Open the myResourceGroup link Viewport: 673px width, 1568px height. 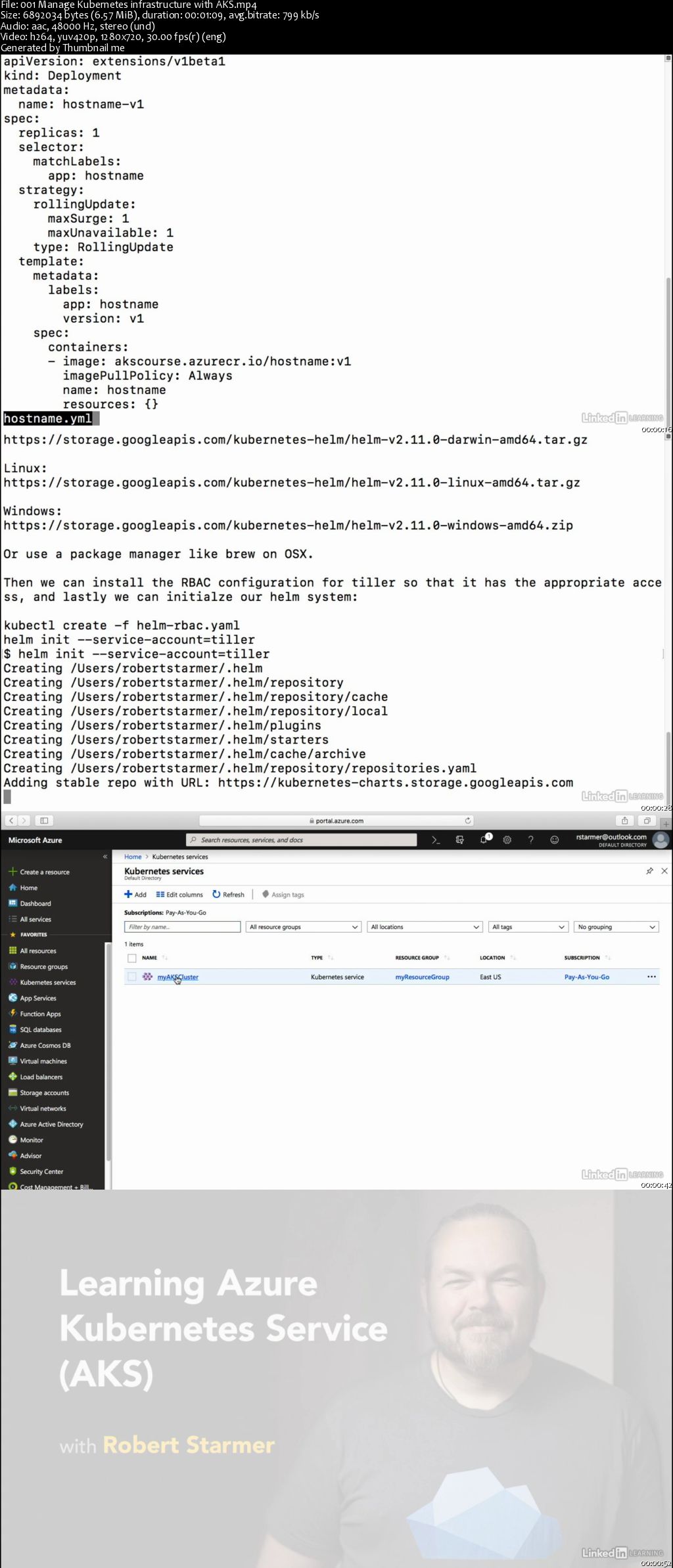[422, 977]
